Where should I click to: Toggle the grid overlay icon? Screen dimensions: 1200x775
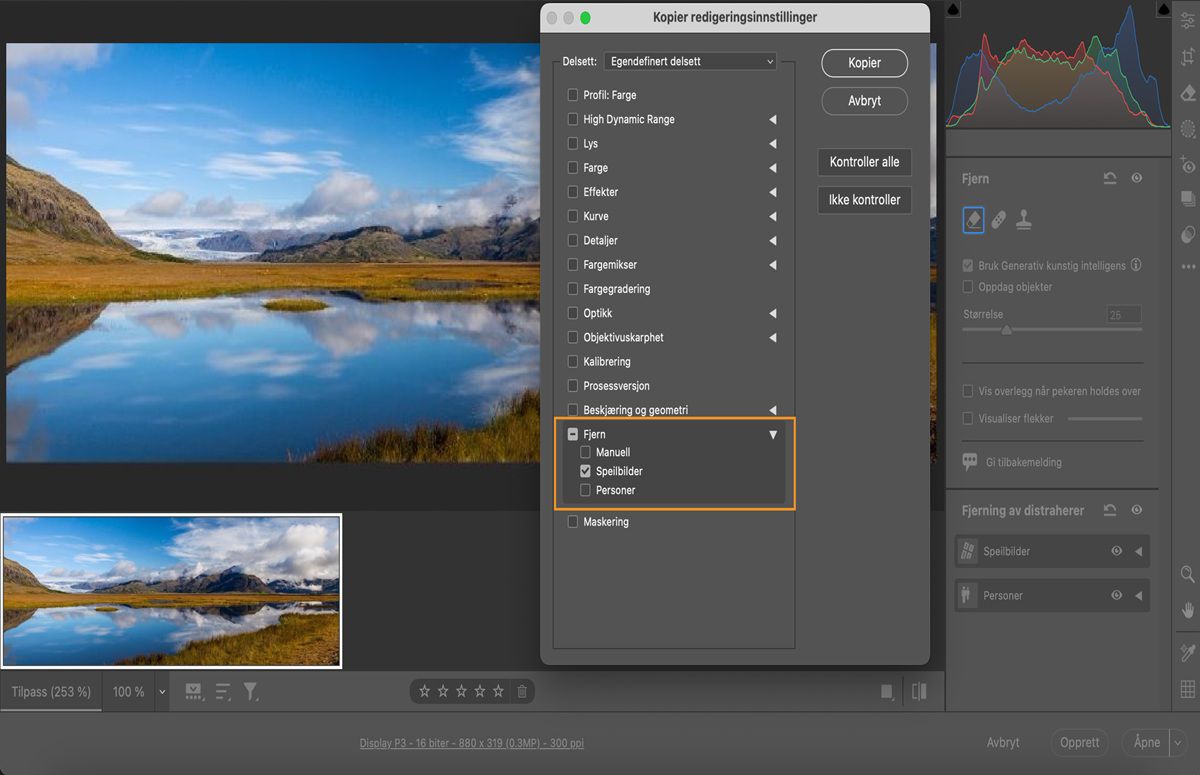pyautogui.click(x=1188, y=688)
